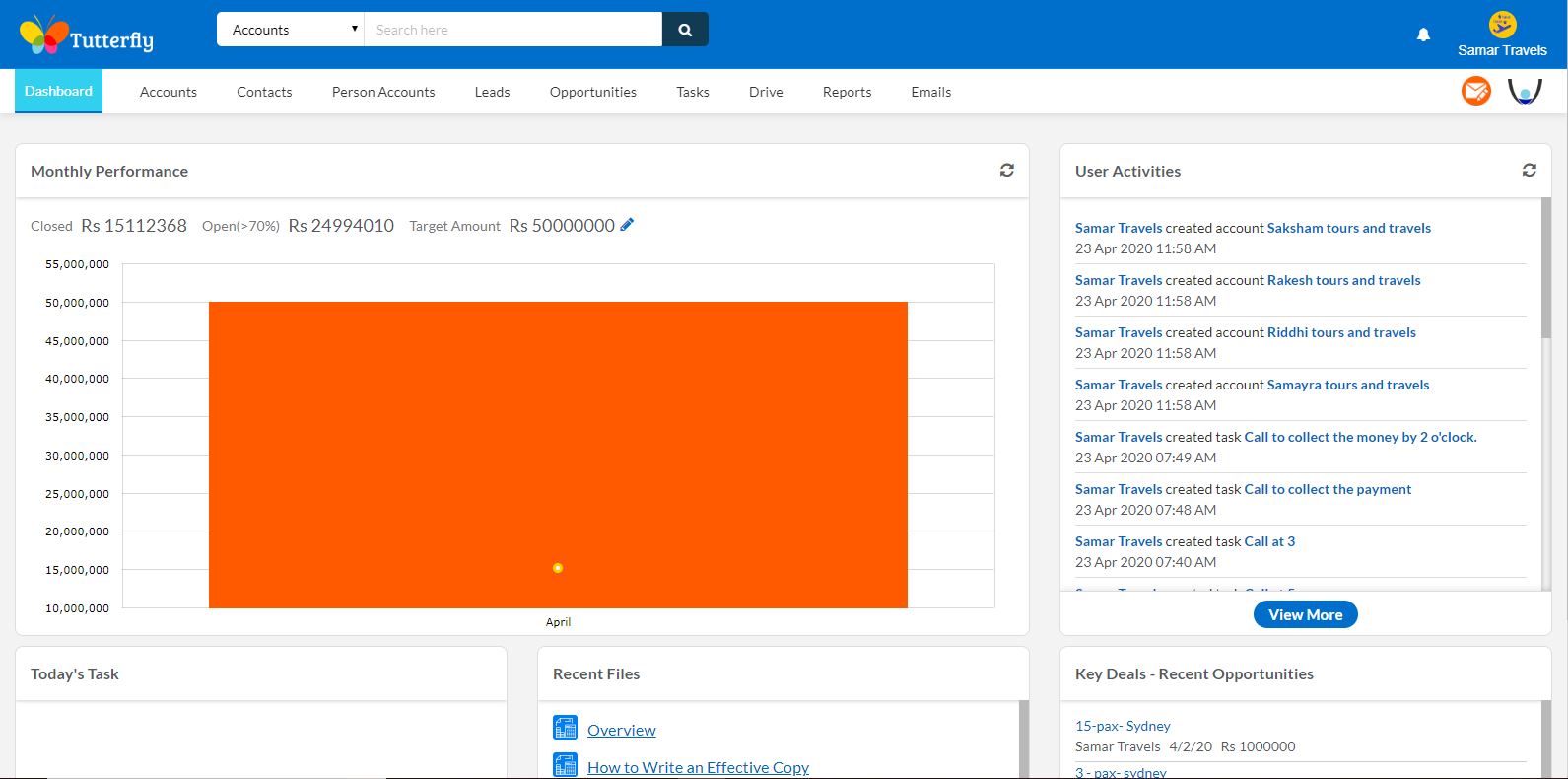Click the Overview file icon
The image size is (1568, 779).
[565, 728]
